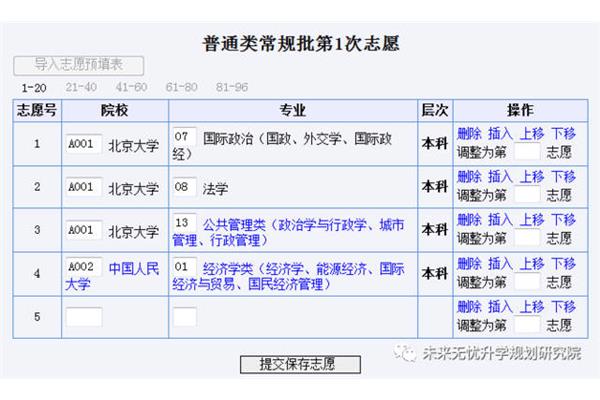Click the 院校 column header
Viewport: 600px width, 400px height.
pos(114,111)
